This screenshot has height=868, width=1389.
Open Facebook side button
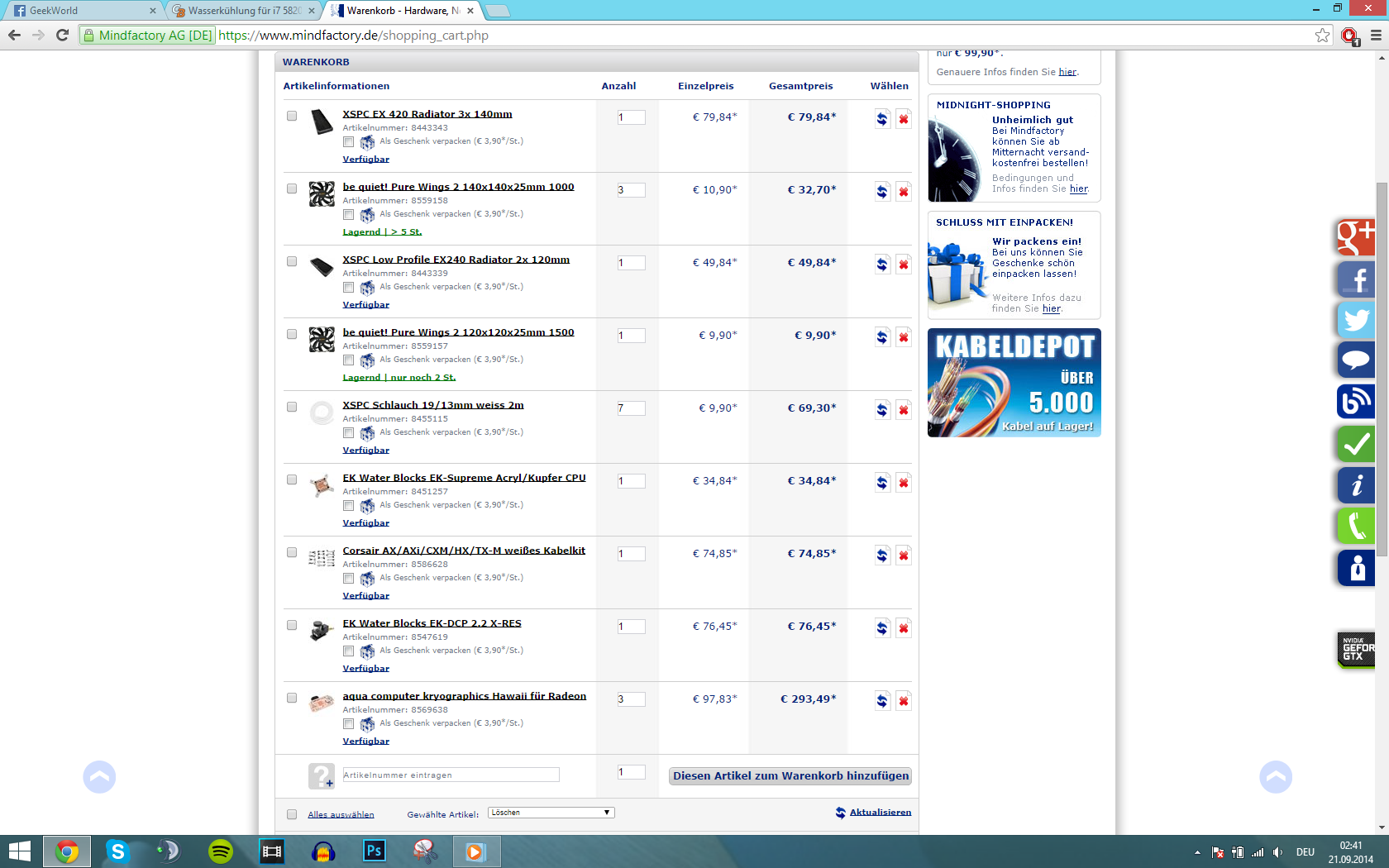point(1356,279)
